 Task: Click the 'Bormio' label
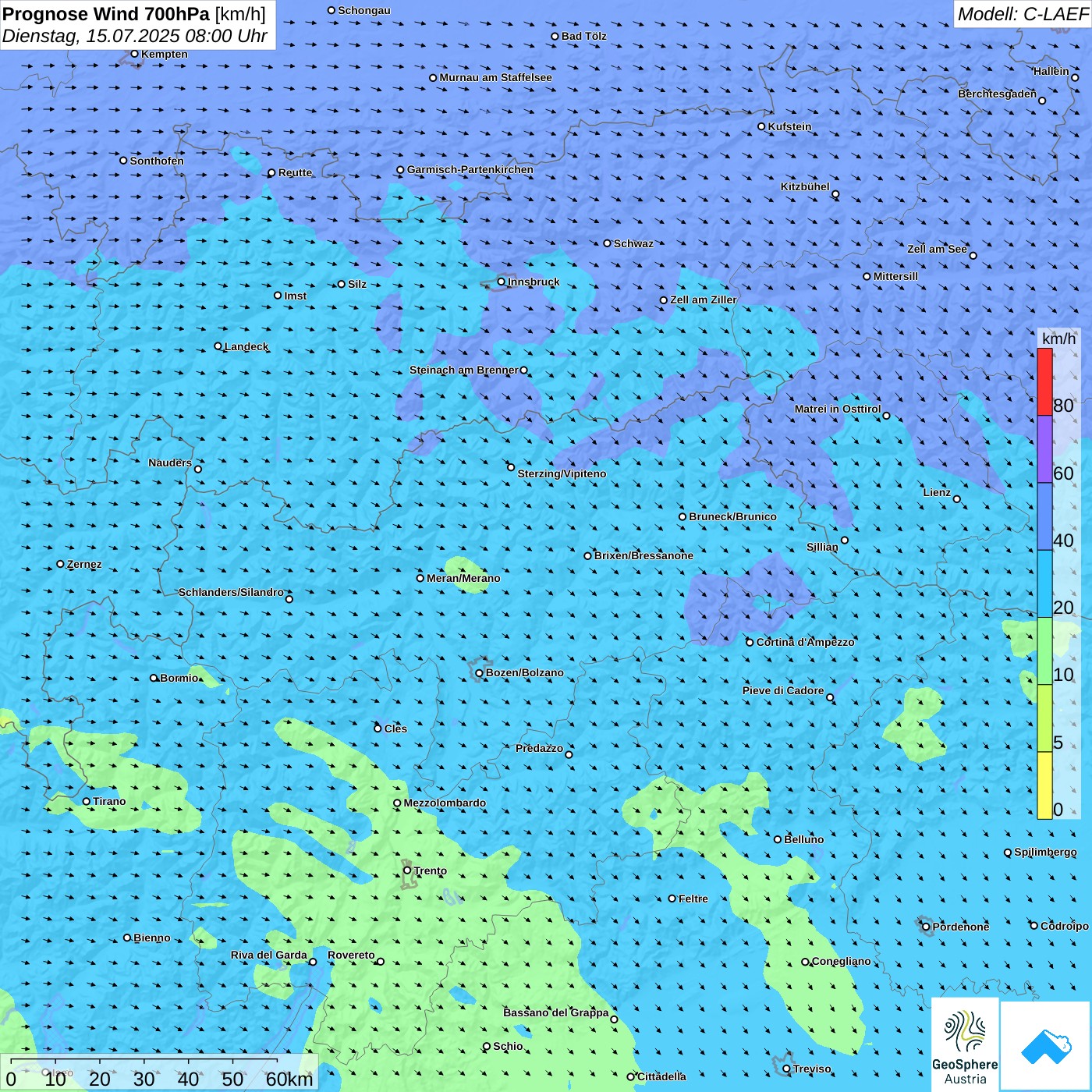(179, 678)
